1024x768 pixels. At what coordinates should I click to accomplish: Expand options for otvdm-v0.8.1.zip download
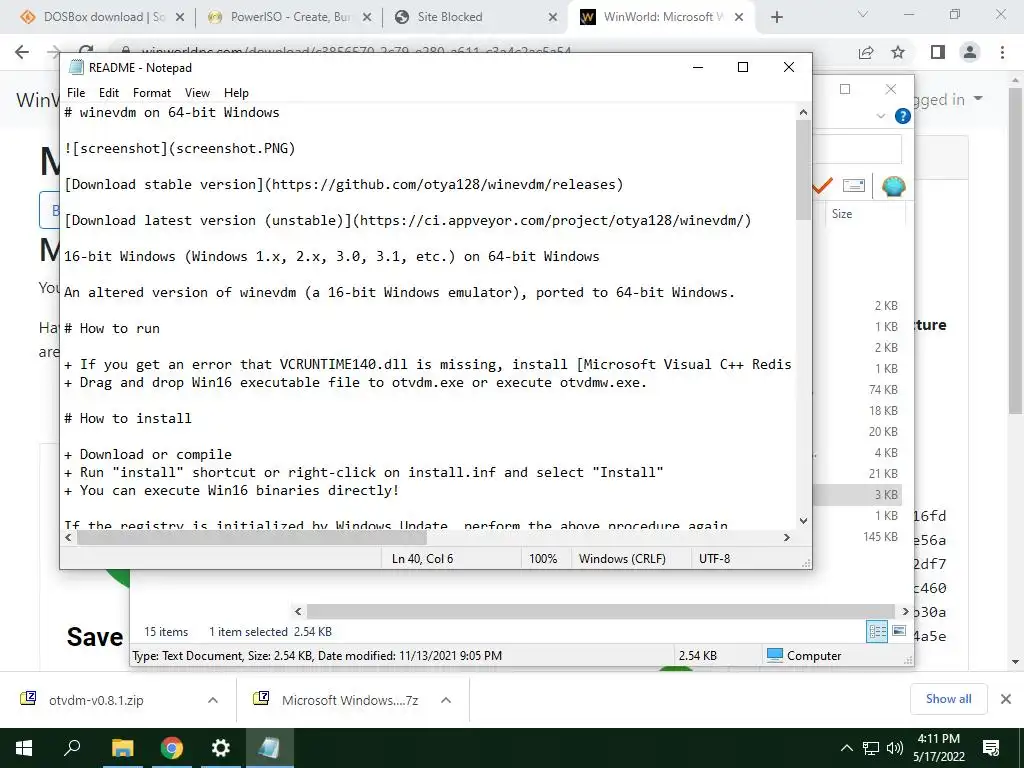pyautogui.click(x=213, y=700)
